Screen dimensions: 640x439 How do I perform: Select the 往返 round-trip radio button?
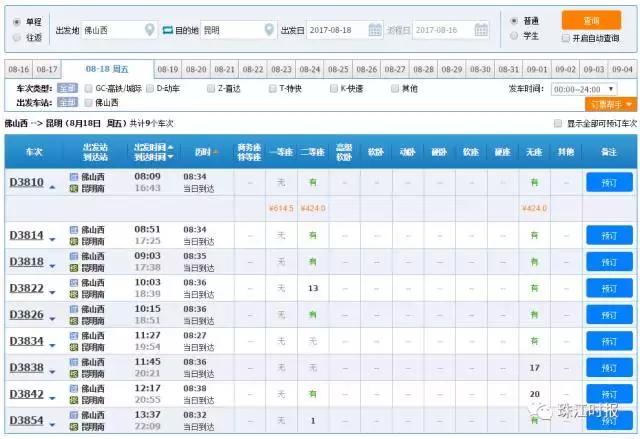17,37
